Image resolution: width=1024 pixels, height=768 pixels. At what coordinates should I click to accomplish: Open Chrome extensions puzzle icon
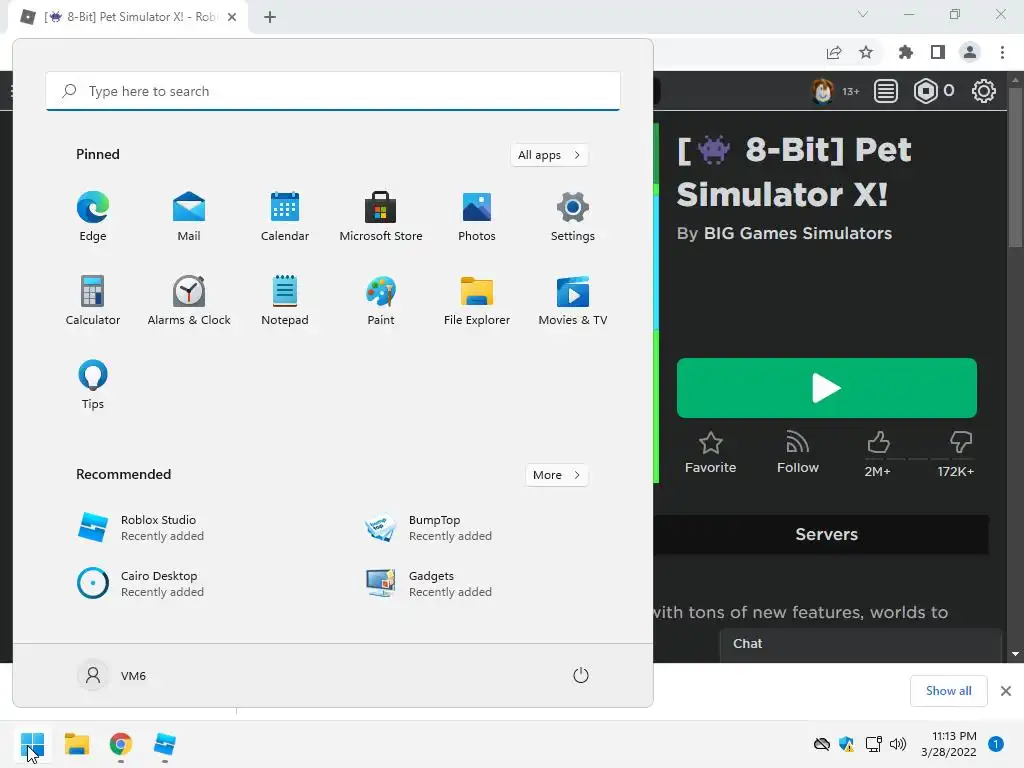[x=905, y=52]
